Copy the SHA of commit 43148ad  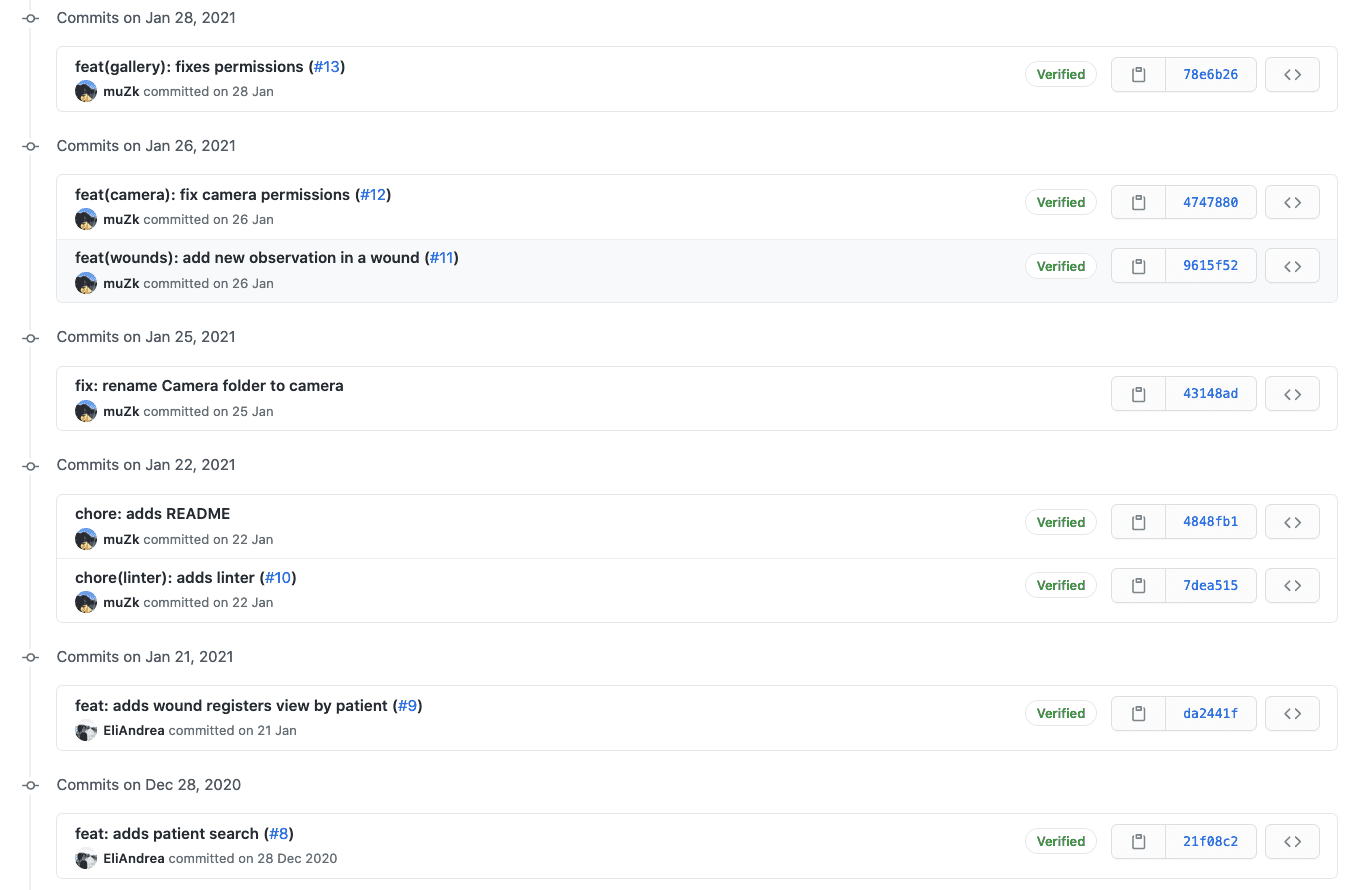click(1138, 394)
